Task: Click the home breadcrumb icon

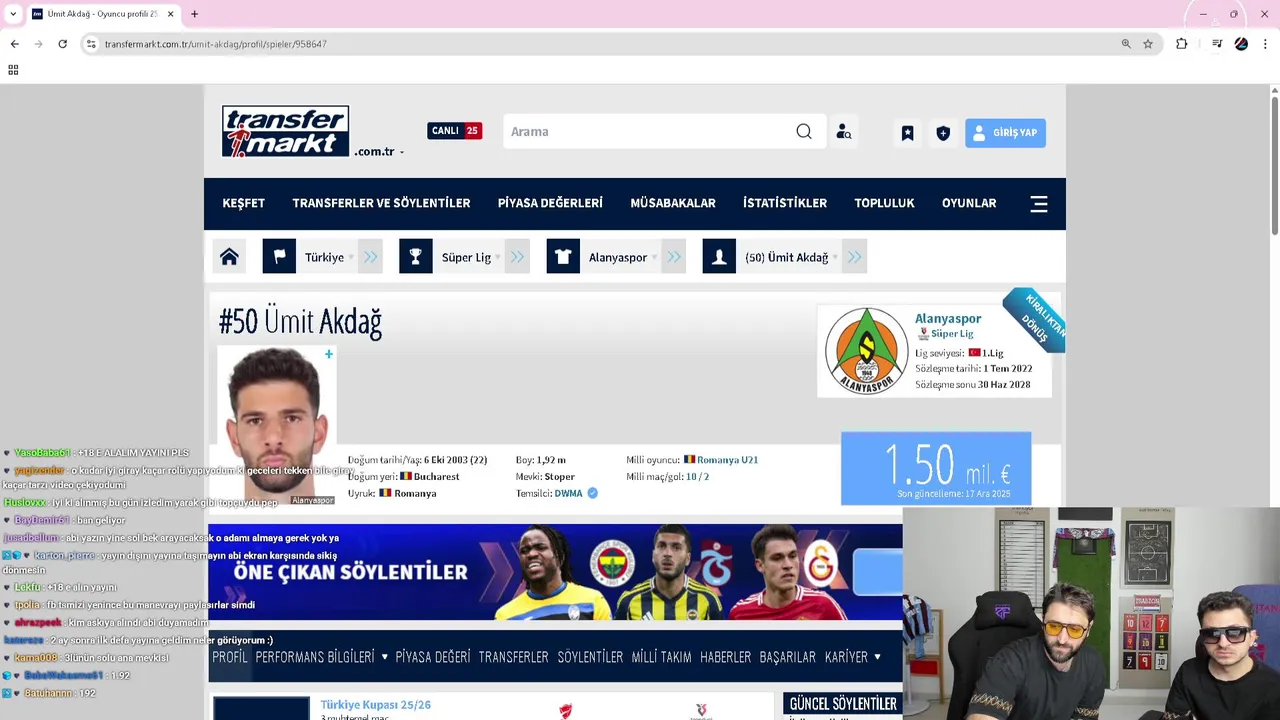Action: coord(229,257)
